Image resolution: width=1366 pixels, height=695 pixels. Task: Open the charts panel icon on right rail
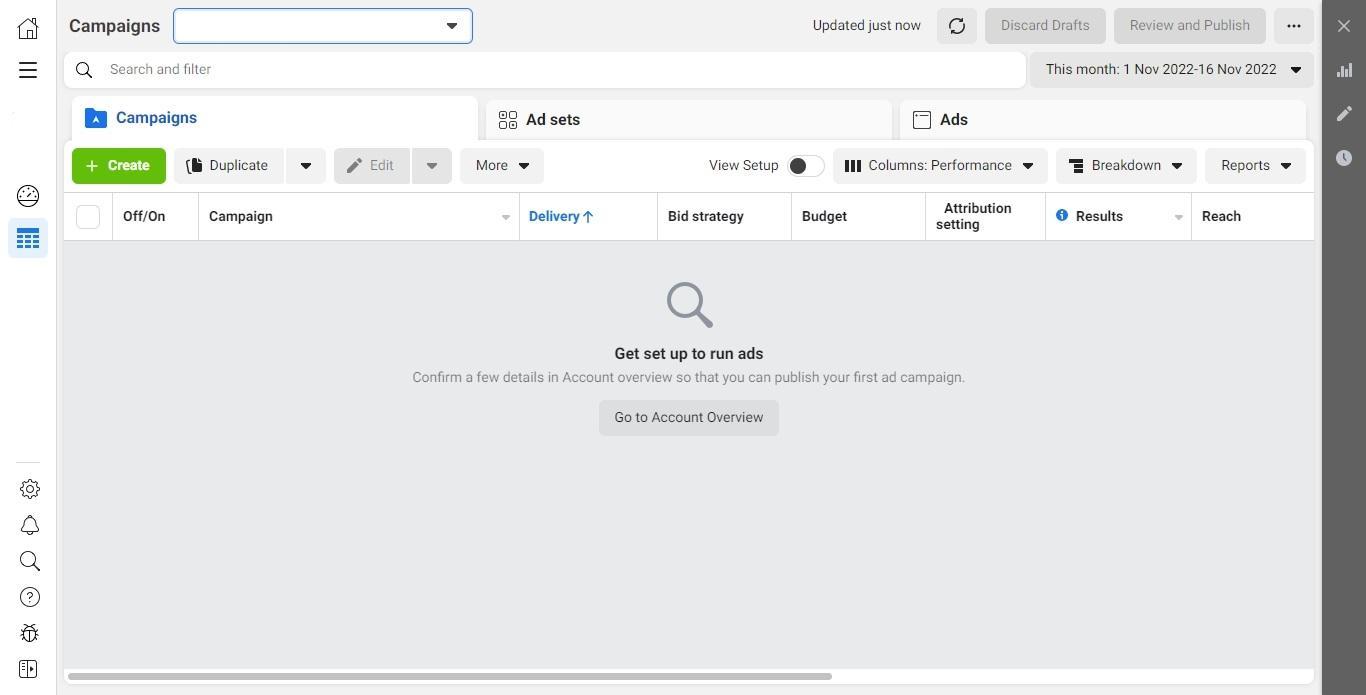[1344, 70]
